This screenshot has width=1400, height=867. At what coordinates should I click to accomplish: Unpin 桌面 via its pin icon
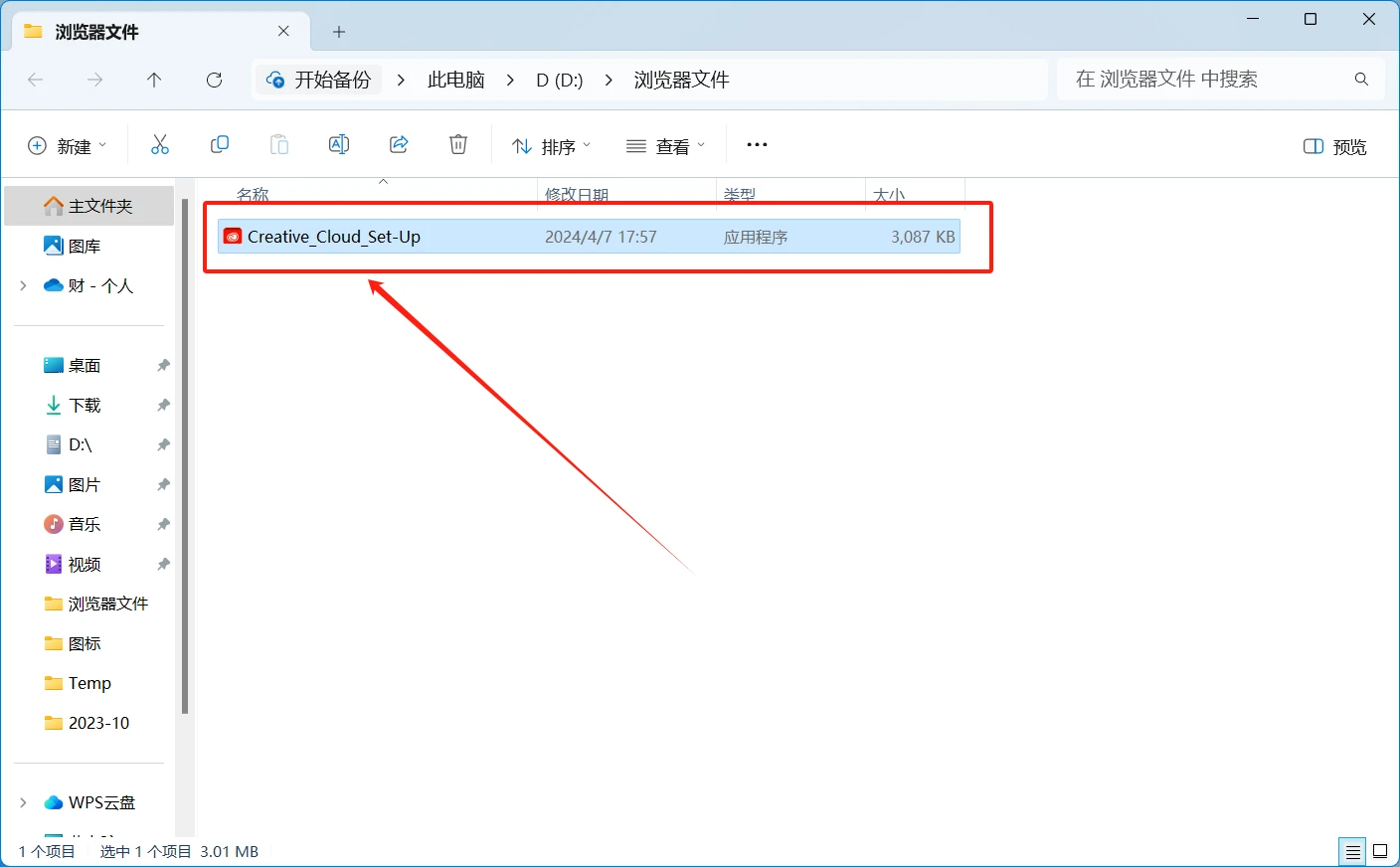coord(163,366)
